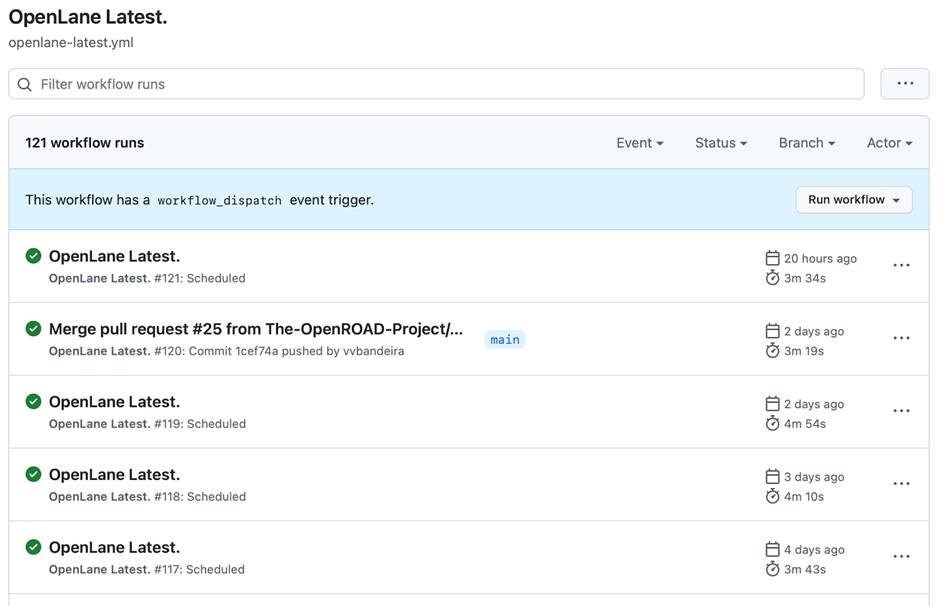Open the kebab menu for run #119
The image size is (940, 606).
point(901,411)
